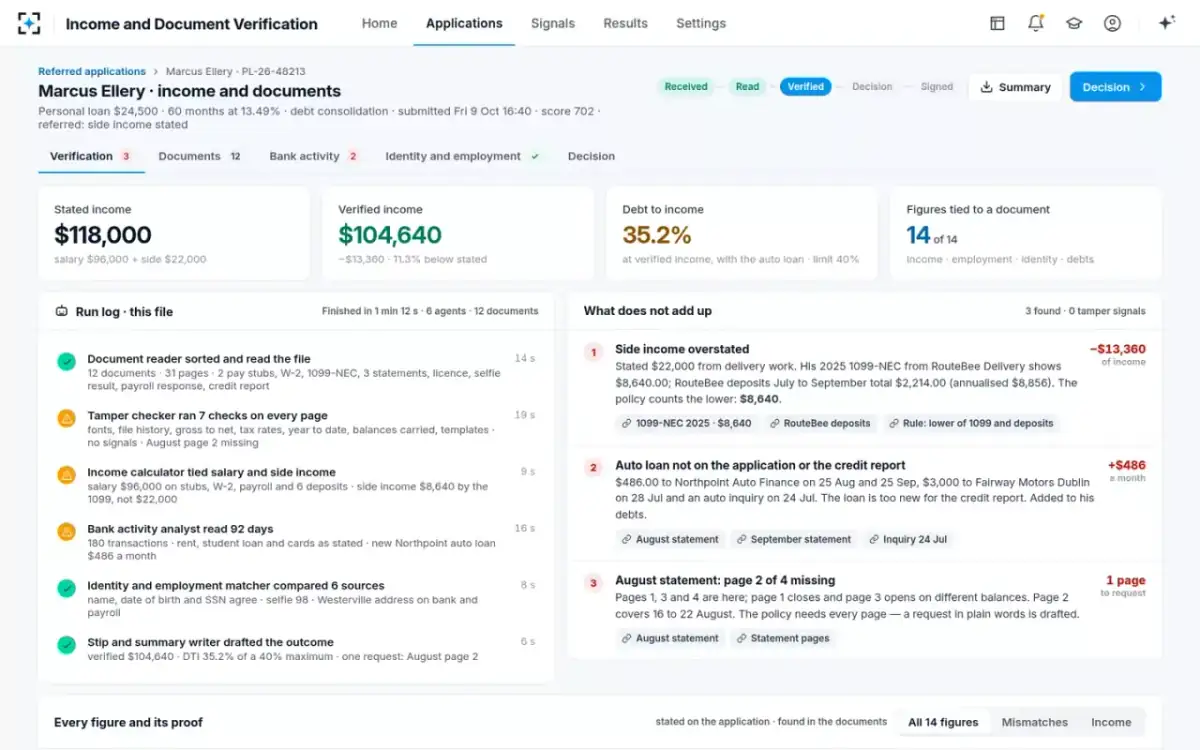The width and height of the screenshot is (1200, 750).
Task: Open the August statement chip under page 2 missing
Action: click(670, 638)
